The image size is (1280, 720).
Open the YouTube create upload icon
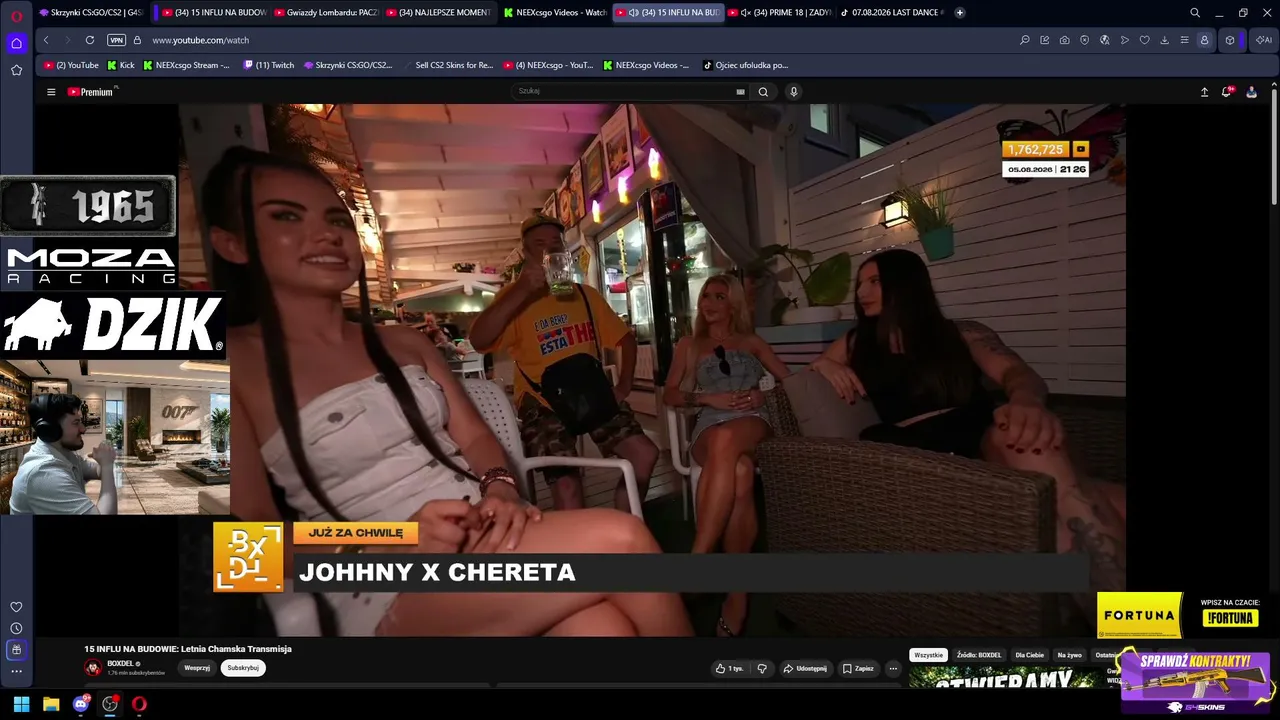1205,92
